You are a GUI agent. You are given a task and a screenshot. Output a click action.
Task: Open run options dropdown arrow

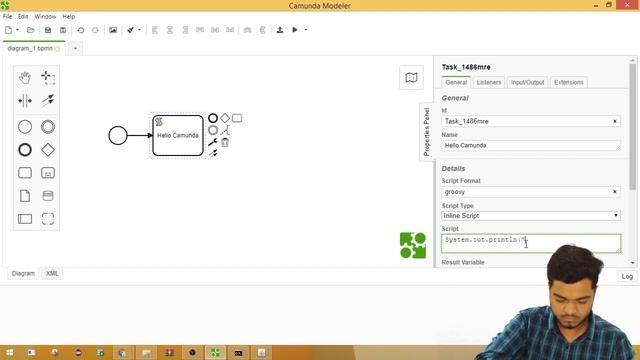306,30
